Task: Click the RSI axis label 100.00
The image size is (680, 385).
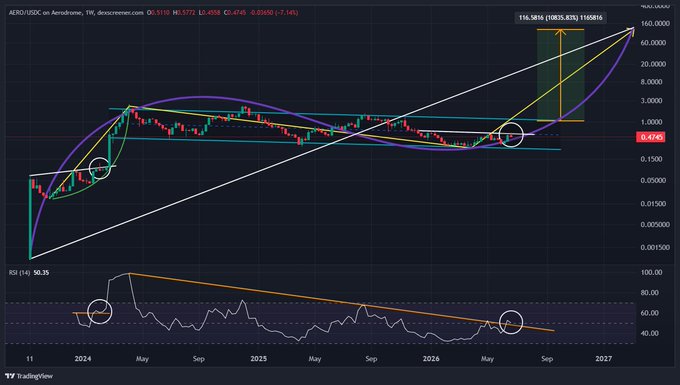Action: click(652, 272)
